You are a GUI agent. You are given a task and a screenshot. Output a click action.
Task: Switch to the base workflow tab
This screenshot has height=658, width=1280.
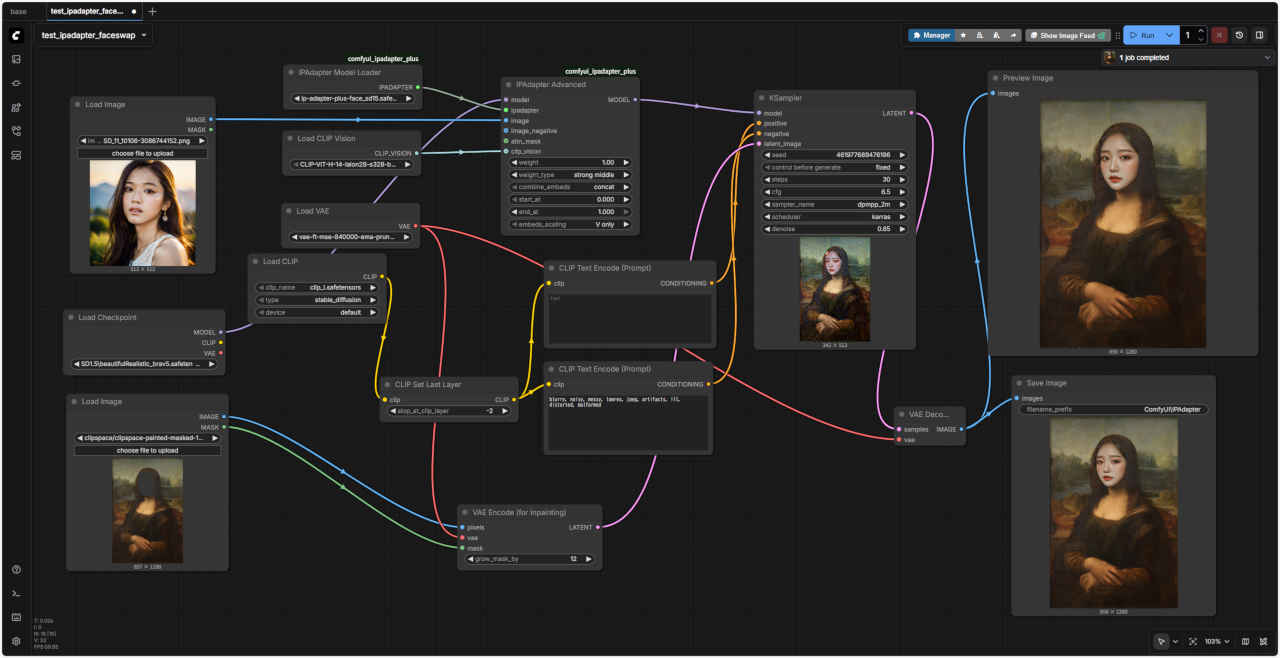click(19, 11)
